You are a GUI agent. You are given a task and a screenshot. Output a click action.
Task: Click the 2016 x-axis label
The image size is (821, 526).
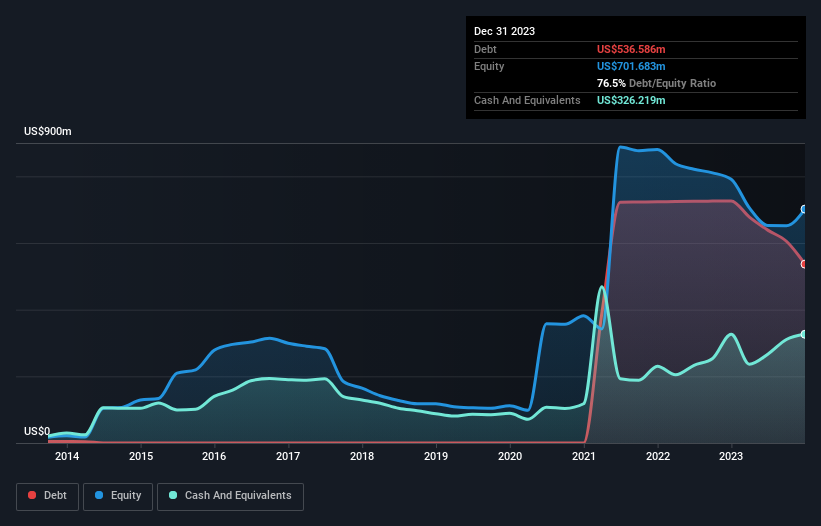214,456
